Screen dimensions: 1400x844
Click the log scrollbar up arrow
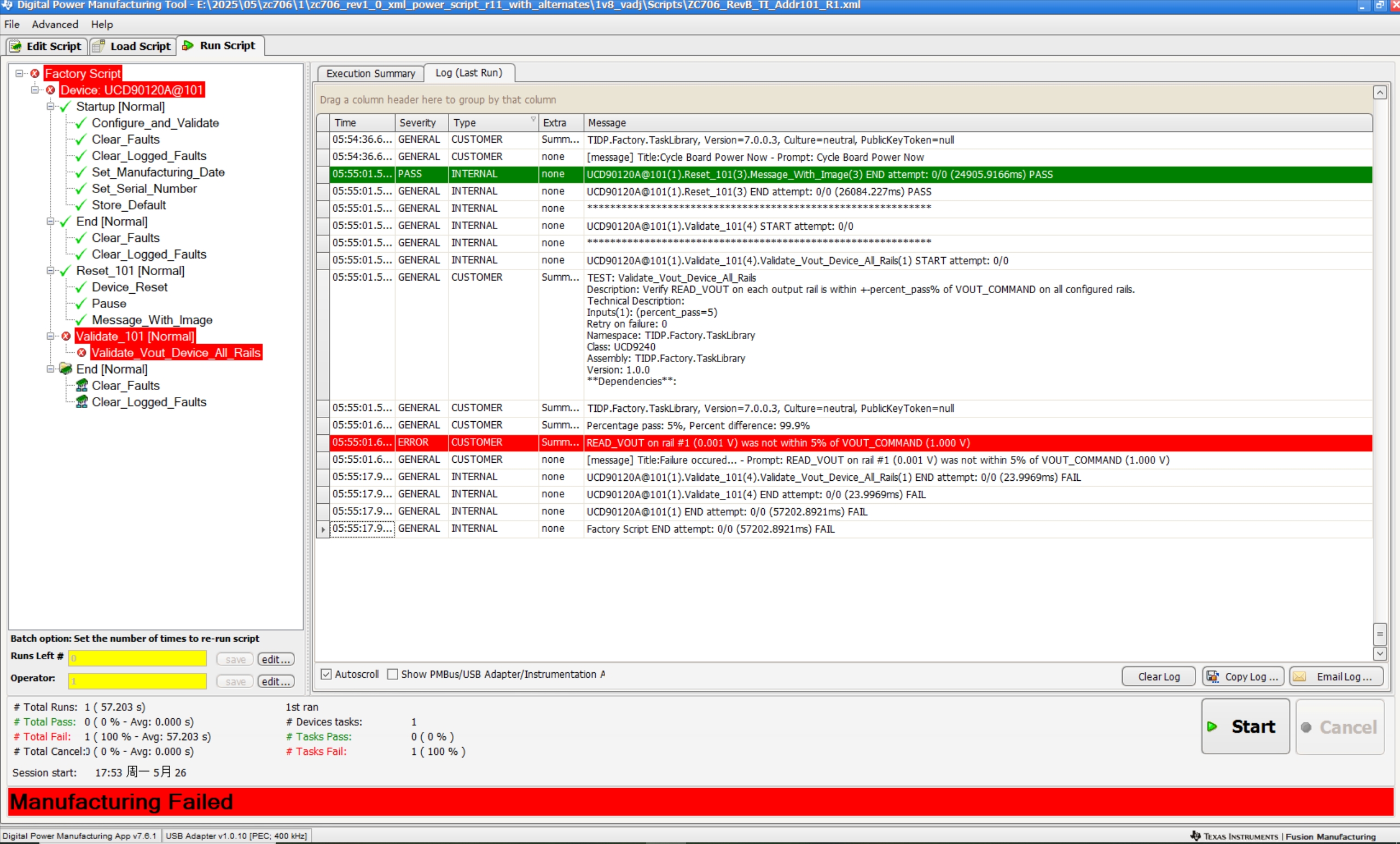click(x=1380, y=92)
